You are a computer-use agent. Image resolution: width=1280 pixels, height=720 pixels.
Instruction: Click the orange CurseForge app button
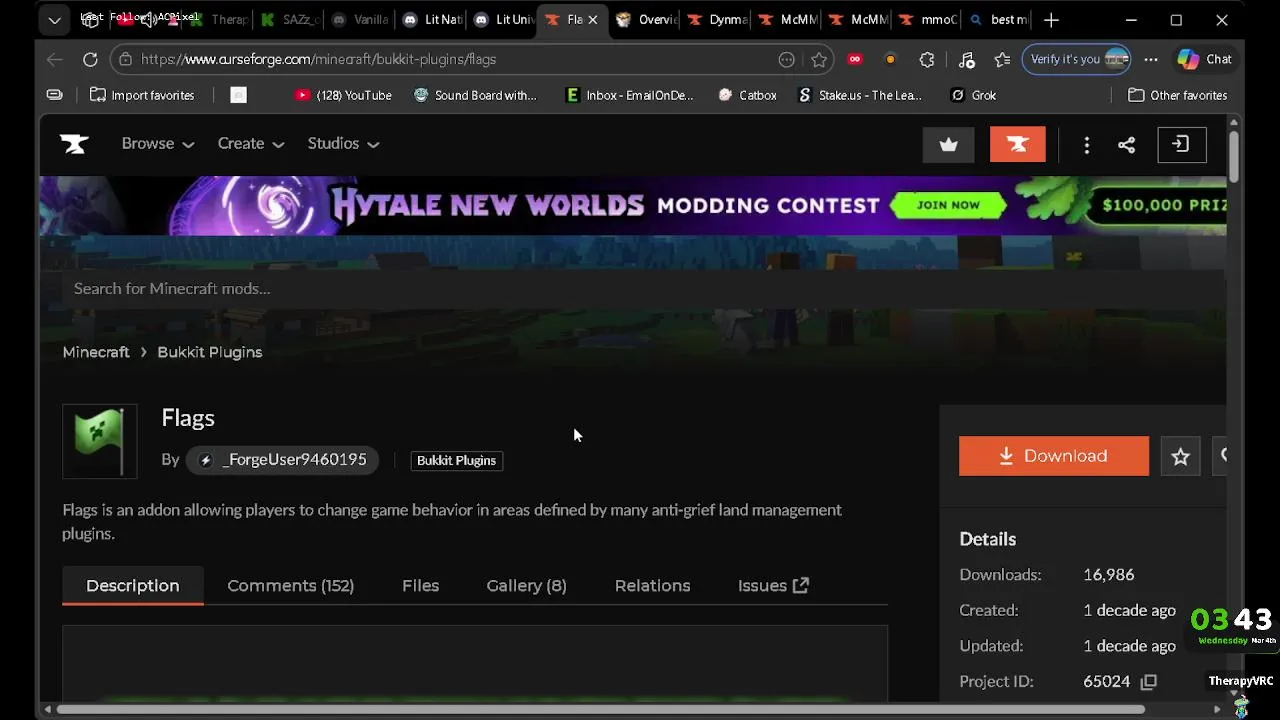(x=1018, y=145)
